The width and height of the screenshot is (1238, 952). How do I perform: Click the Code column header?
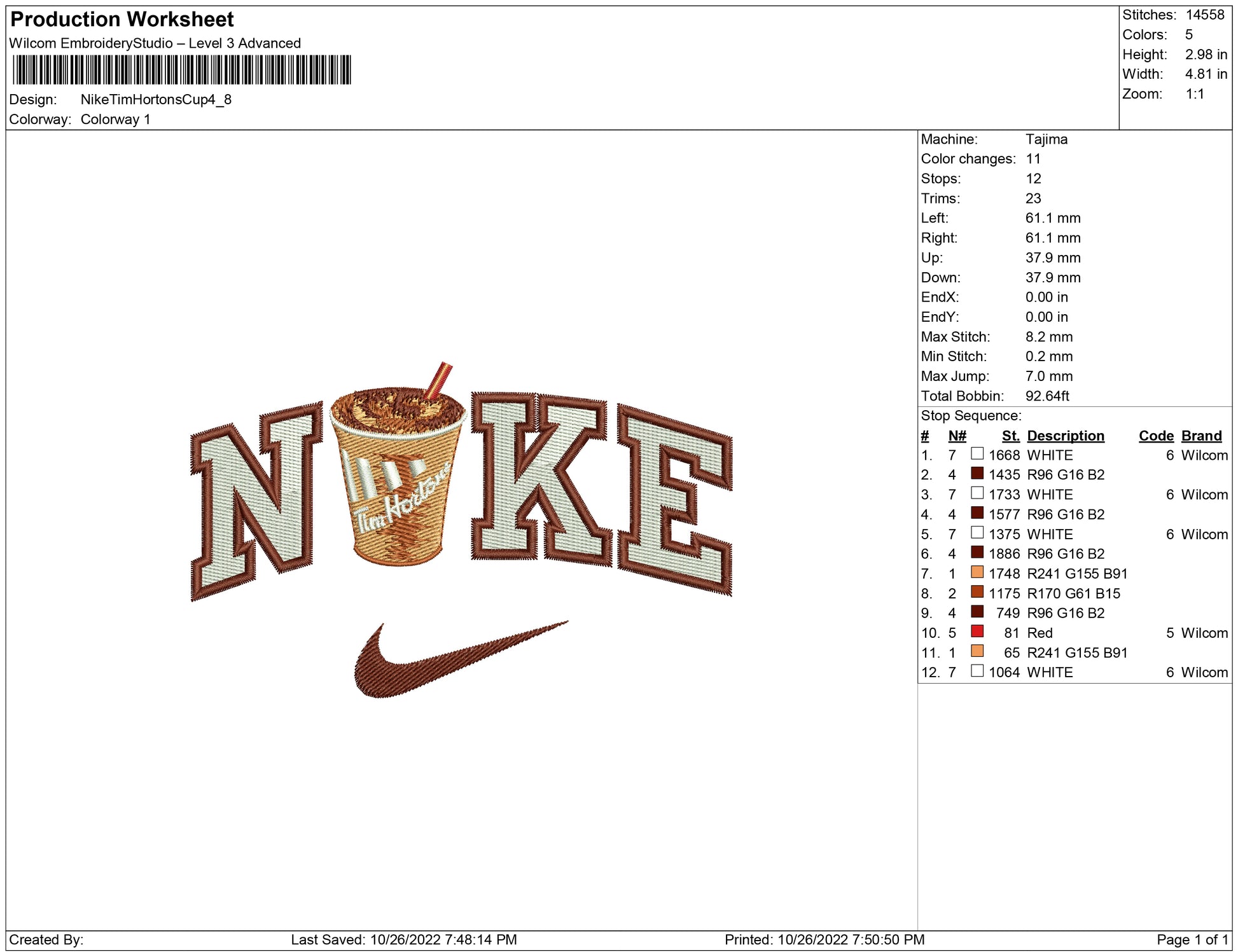pyautogui.click(x=1155, y=436)
